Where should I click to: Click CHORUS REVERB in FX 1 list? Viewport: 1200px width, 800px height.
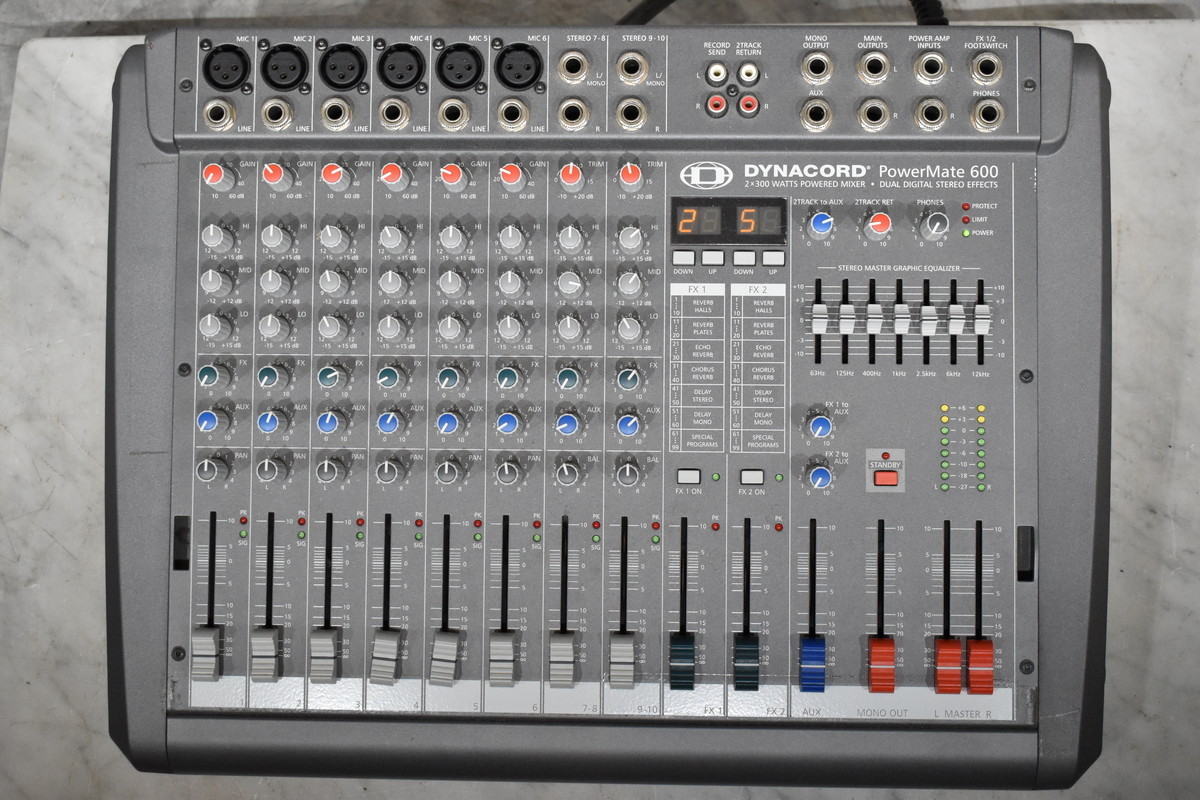702,373
